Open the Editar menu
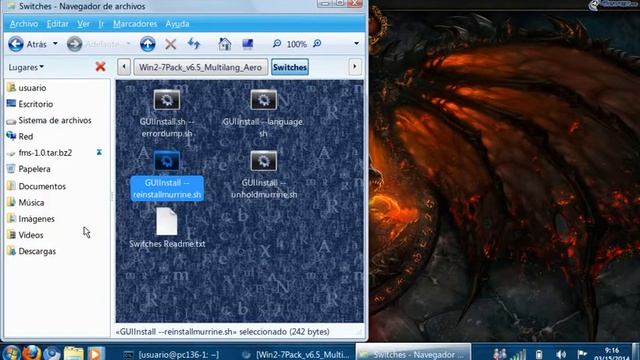Viewport: 640px width, 360px height. pyautogui.click(x=58, y=24)
